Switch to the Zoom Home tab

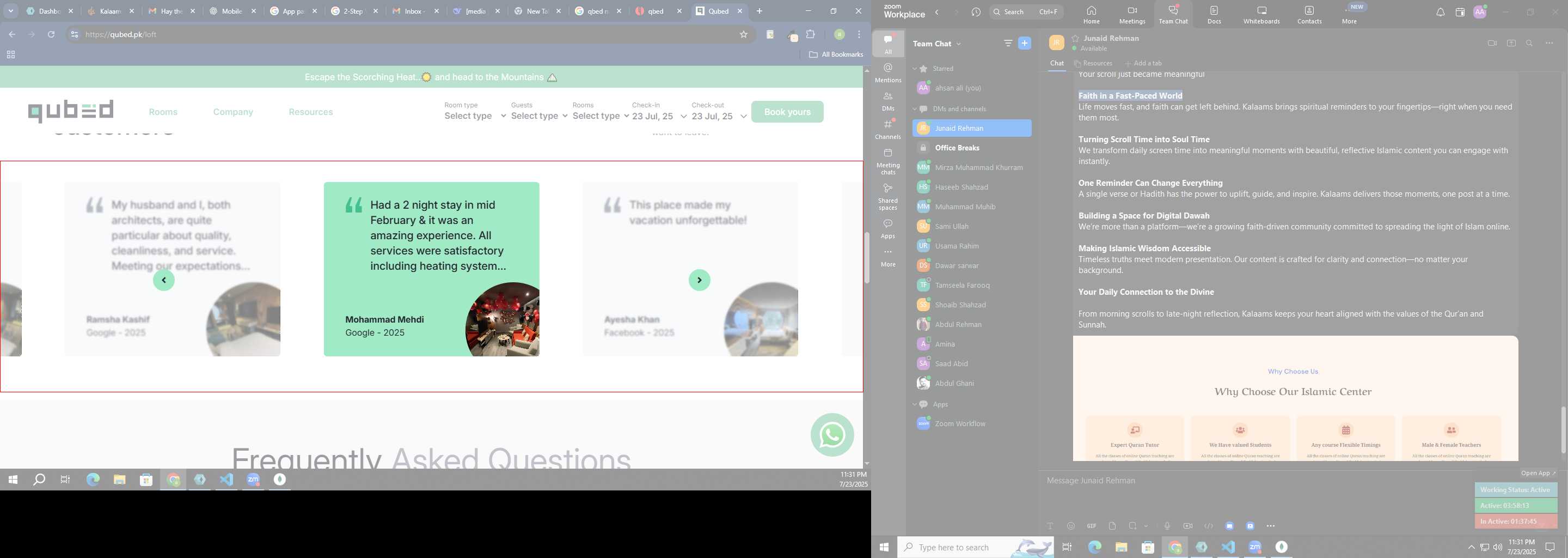[x=1092, y=15]
